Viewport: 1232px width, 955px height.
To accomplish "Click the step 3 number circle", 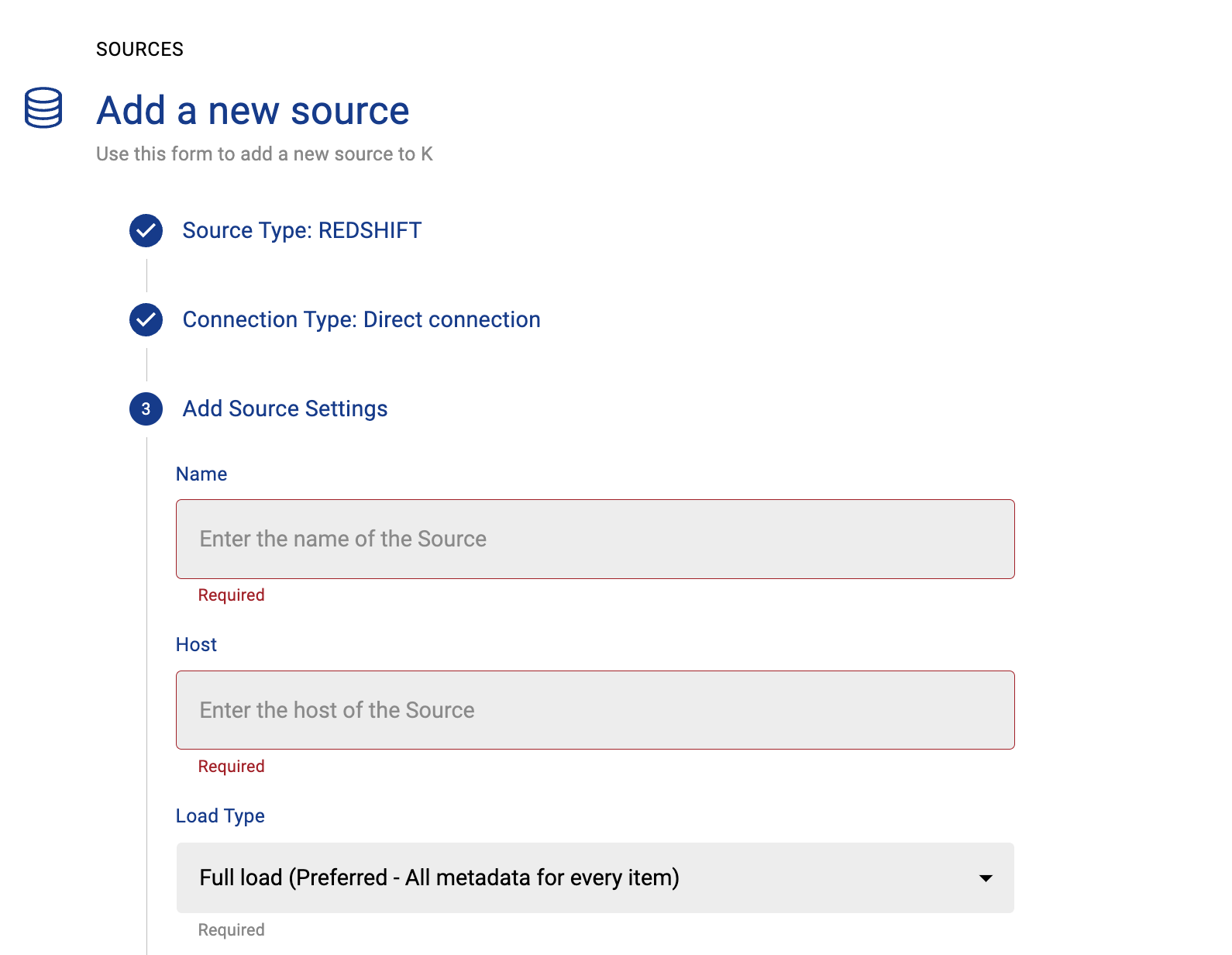I will (x=146, y=409).
